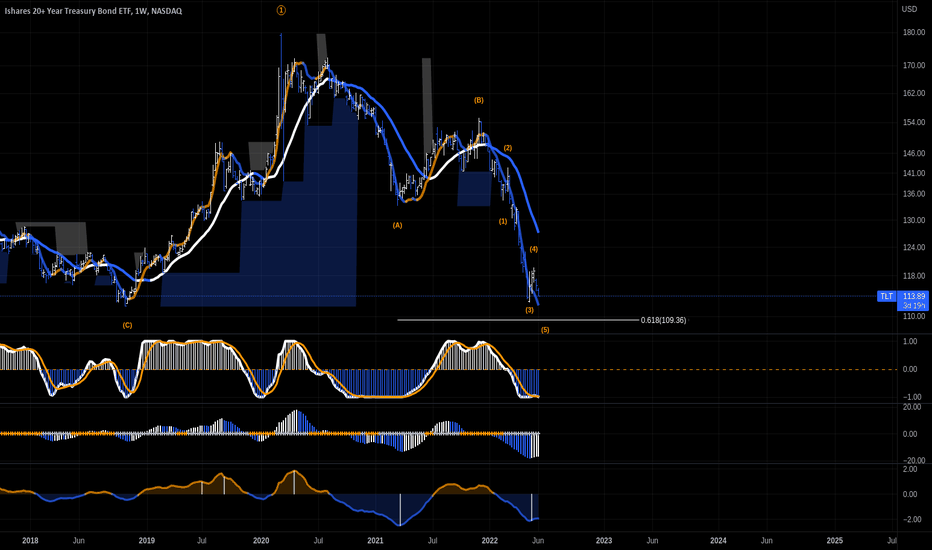Click the 130.00 price axis label
932x550 pixels.
point(914,220)
